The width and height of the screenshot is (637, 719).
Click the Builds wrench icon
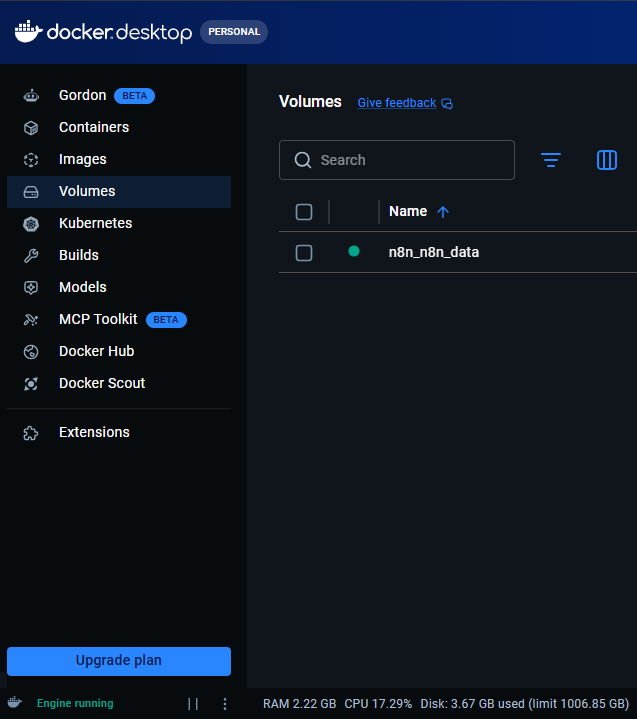(31, 255)
